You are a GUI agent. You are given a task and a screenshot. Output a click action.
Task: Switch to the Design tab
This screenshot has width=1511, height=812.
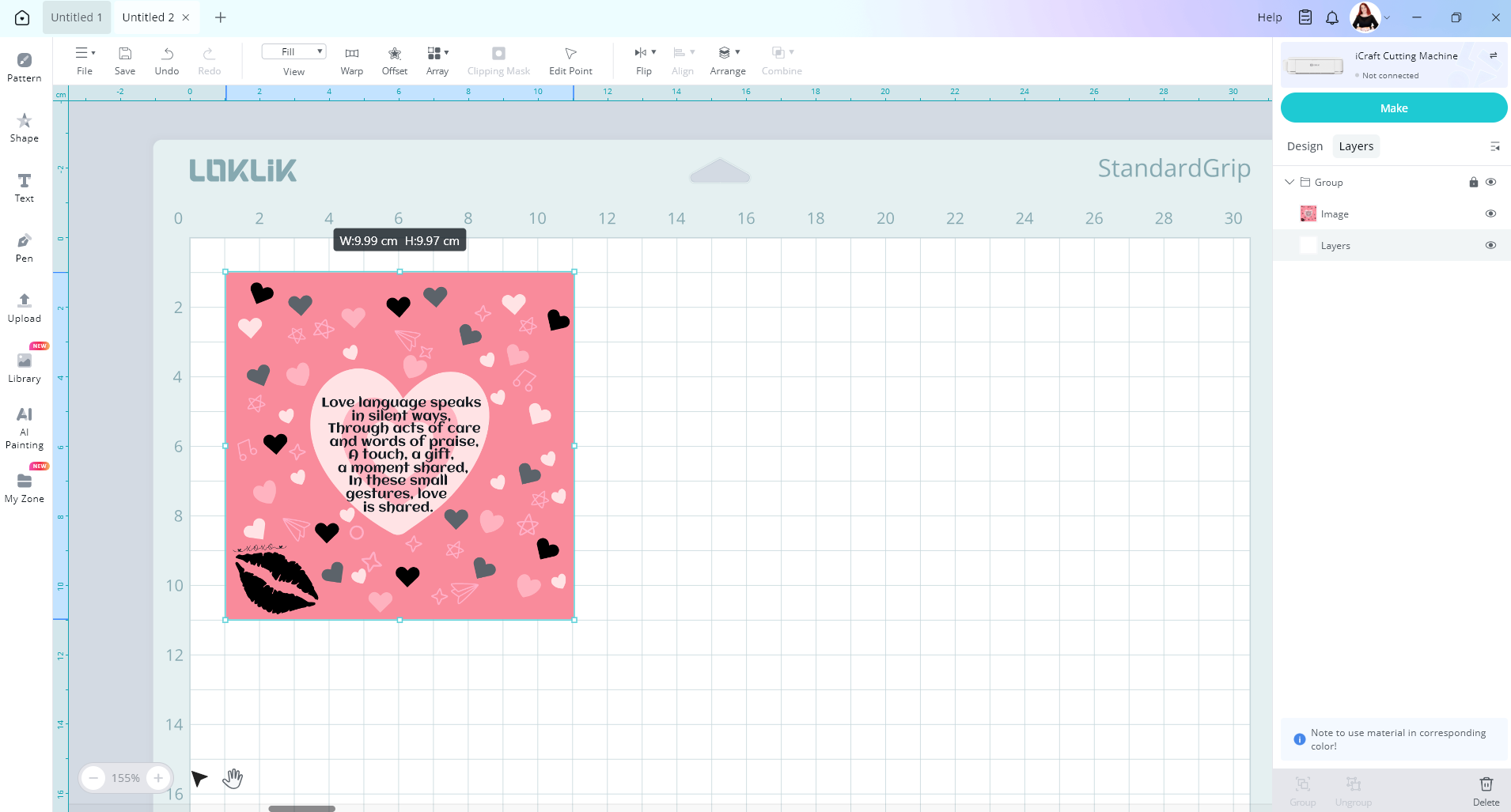(x=1305, y=146)
